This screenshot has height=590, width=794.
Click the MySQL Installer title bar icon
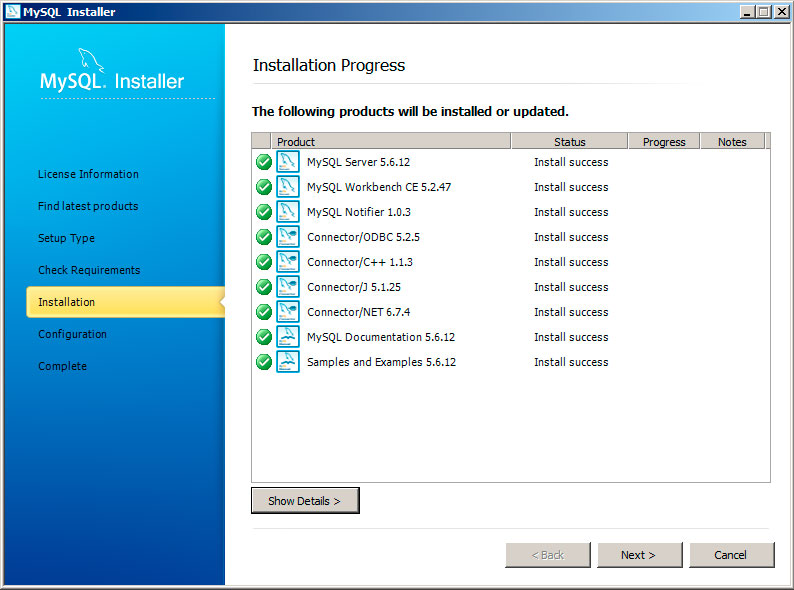(x=13, y=11)
